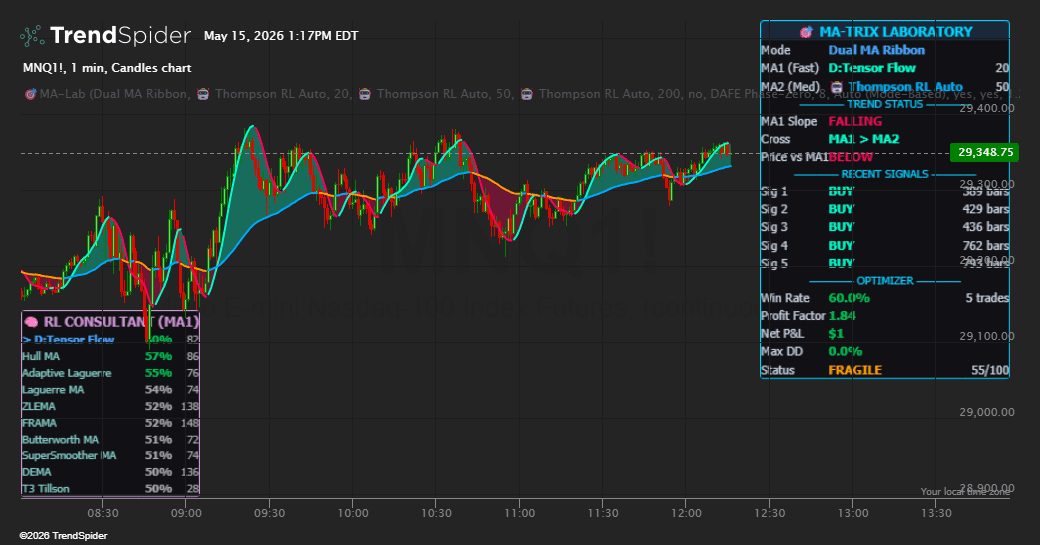Click the 'RECENT SIGNALS' section heading
1040x545 pixels.
885,174
